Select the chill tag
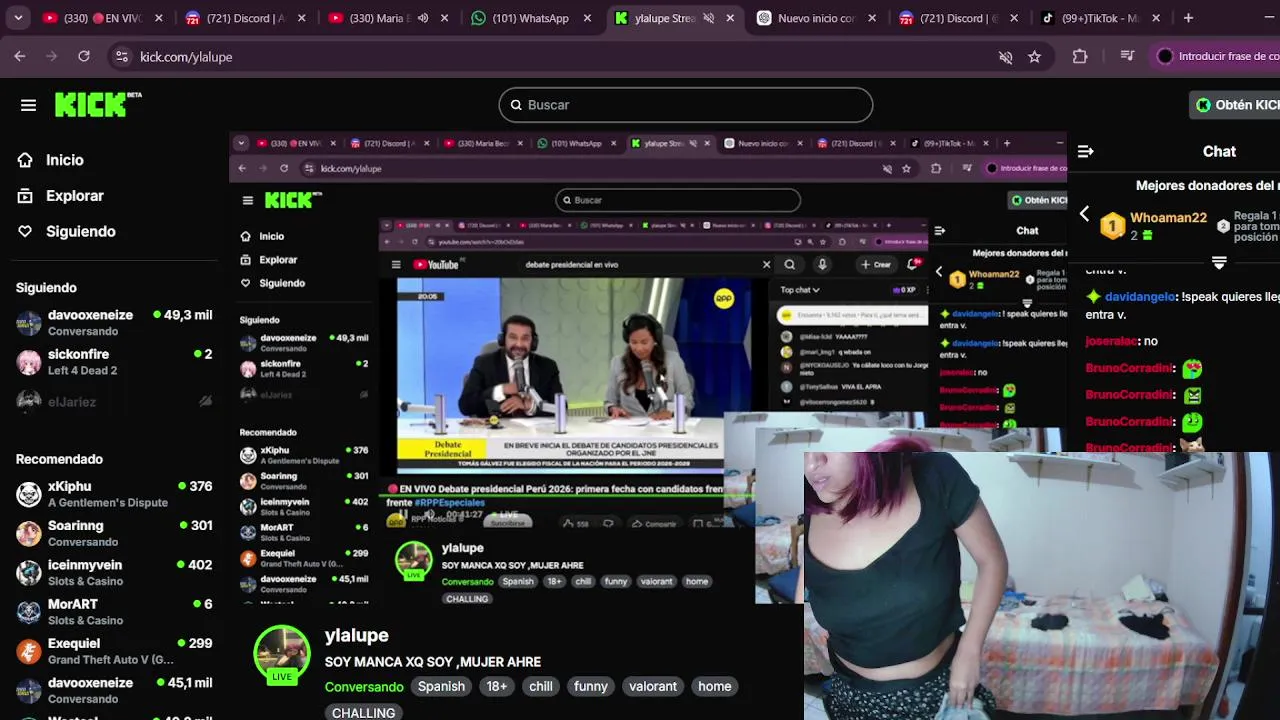The image size is (1280, 720). [541, 686]
